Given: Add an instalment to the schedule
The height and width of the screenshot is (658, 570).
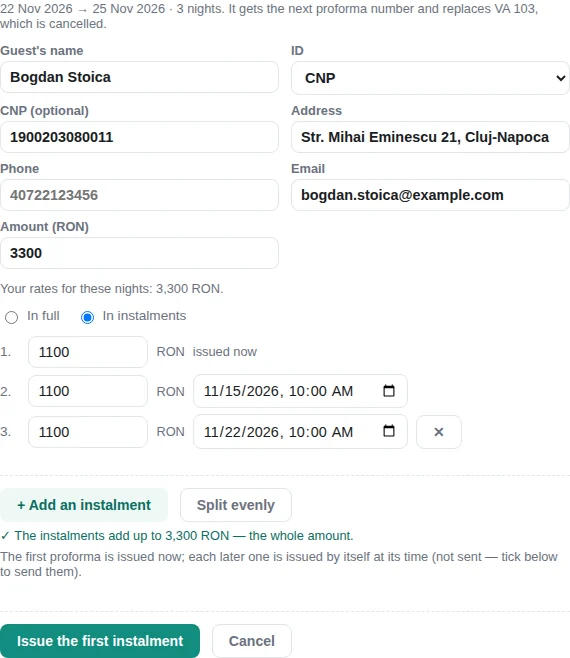Looking at the screenshot, I should click(x=84, y=505).
